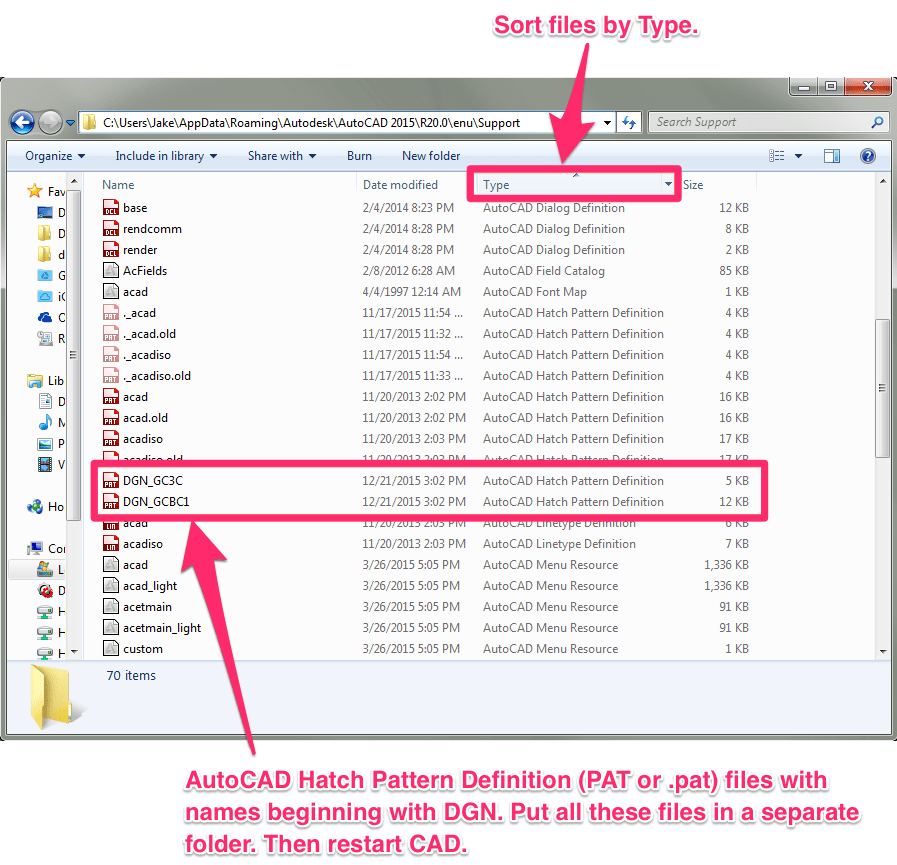The width and height of the screenshot is (897, 865).
Task: Click the Change your view icon
Action: point(777,155)
